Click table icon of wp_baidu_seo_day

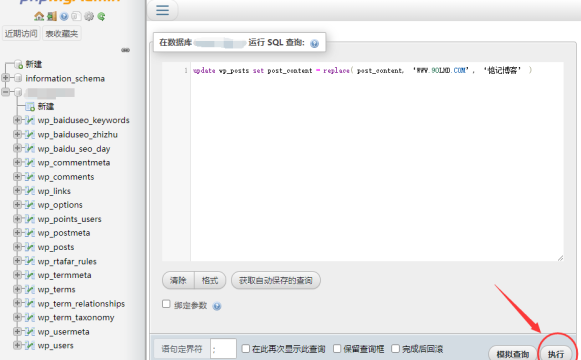click(30, 148)
